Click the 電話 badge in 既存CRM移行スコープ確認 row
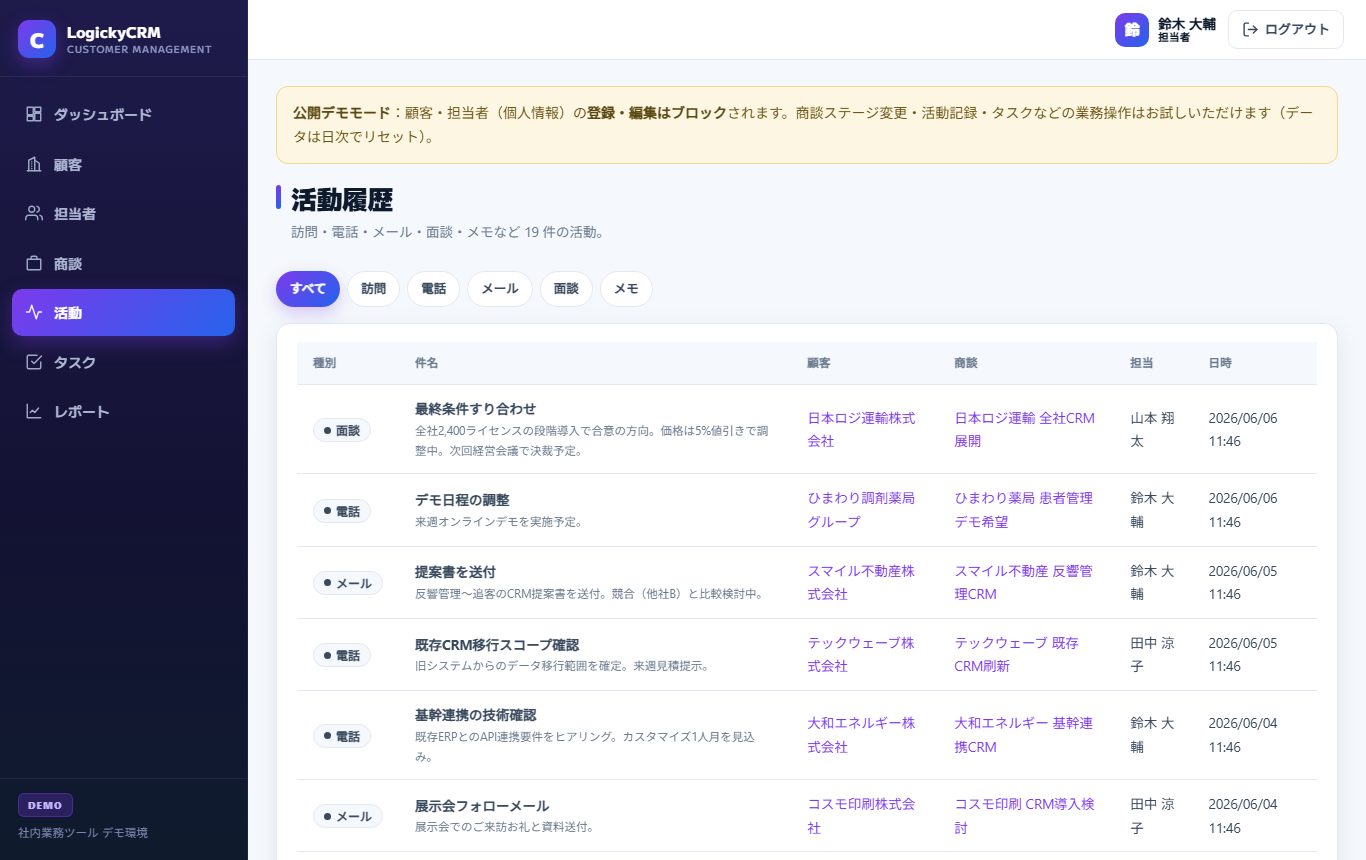 click(342, 656)
